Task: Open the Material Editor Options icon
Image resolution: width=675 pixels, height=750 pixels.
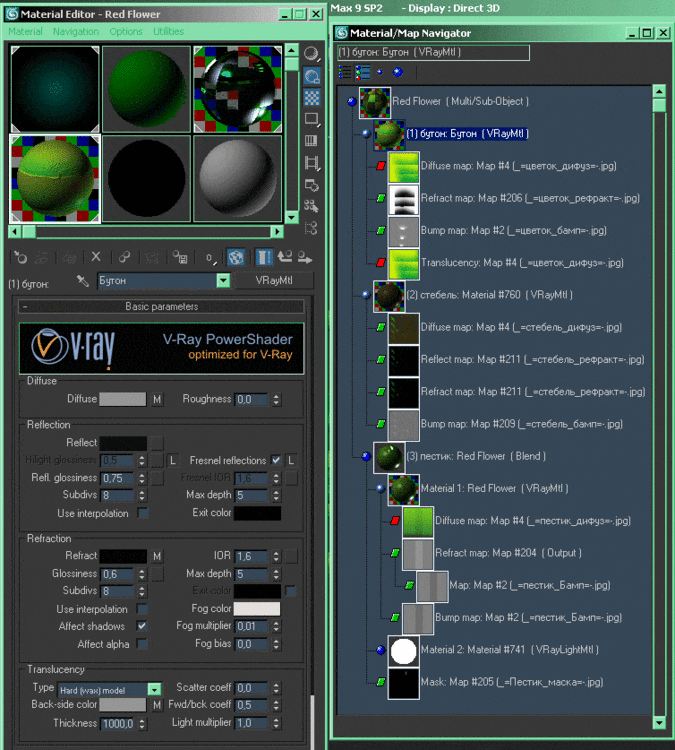Action: (311, 185)
